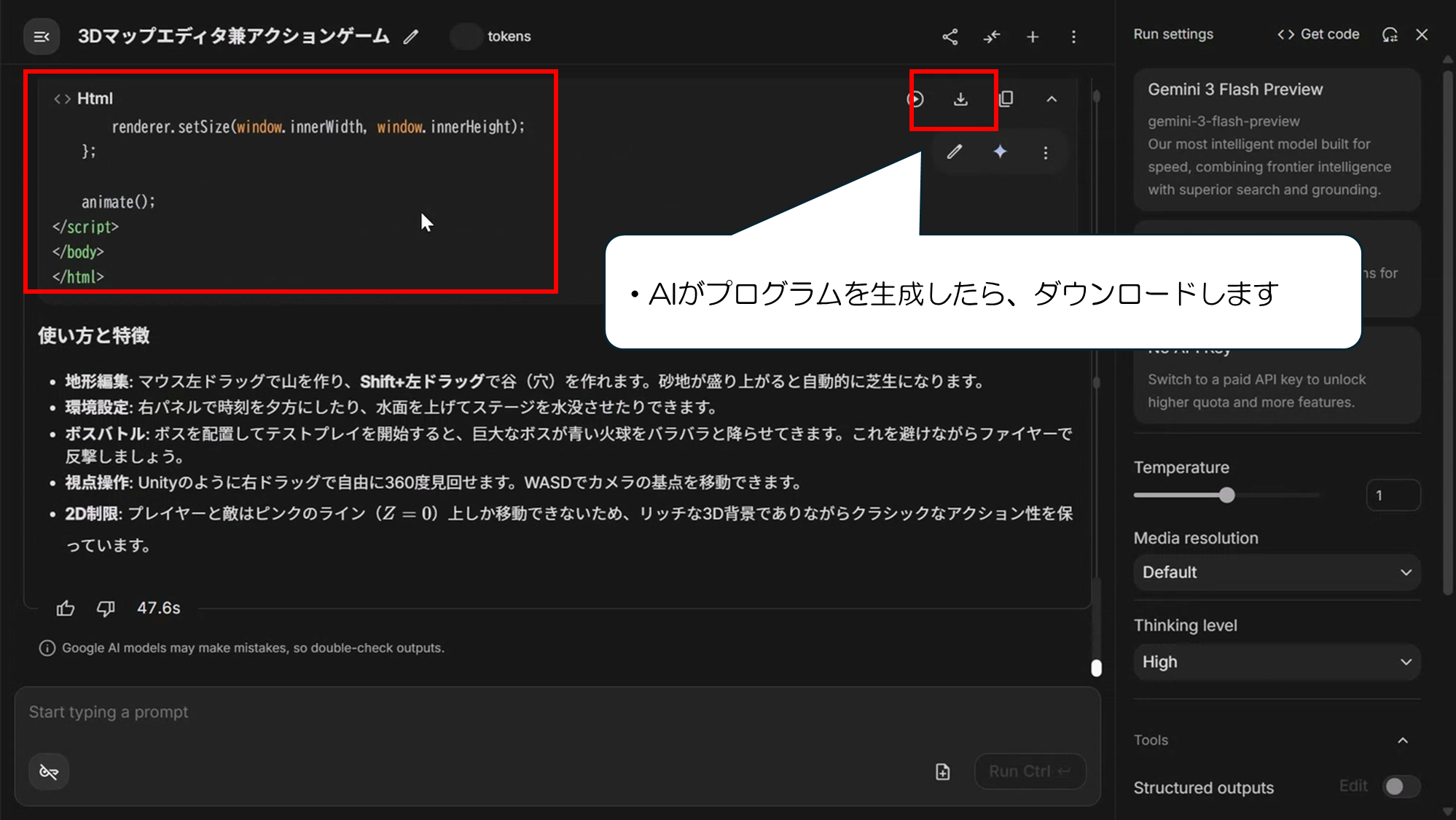Open the Thinking level High dropdown
This screenshot has width=1456, height=820.
pos(1277,662)
